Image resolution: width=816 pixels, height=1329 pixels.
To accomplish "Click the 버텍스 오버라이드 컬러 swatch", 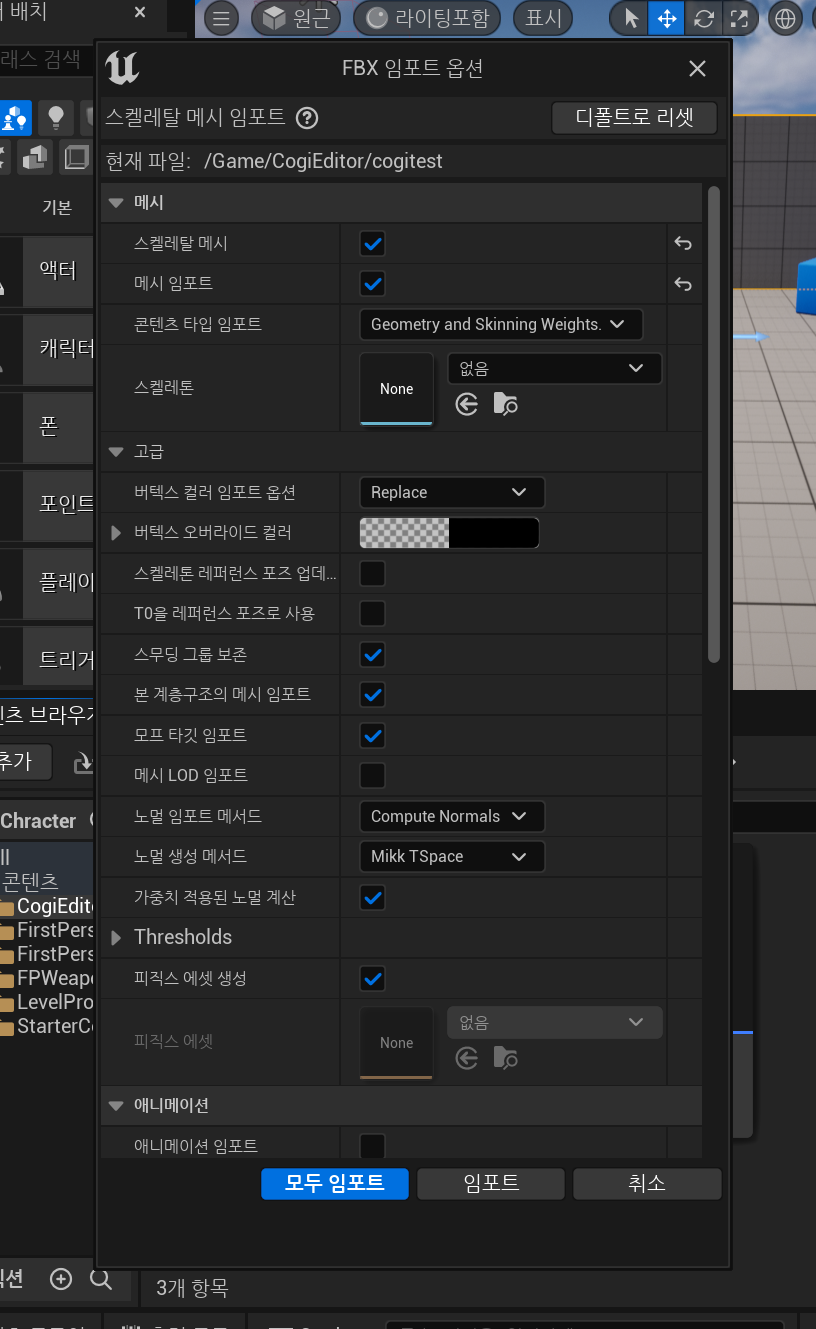I will point(449,533).
